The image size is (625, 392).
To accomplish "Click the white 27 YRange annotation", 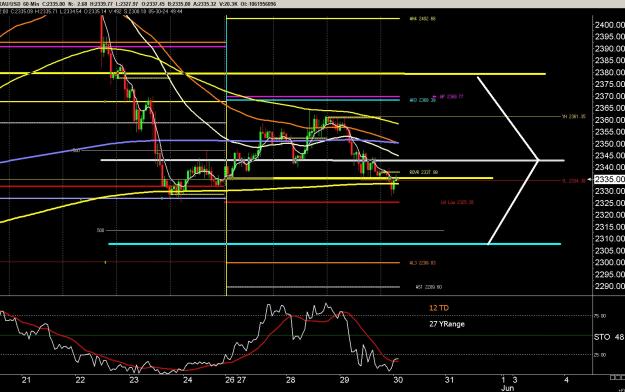I will click(x=447, y=324).
